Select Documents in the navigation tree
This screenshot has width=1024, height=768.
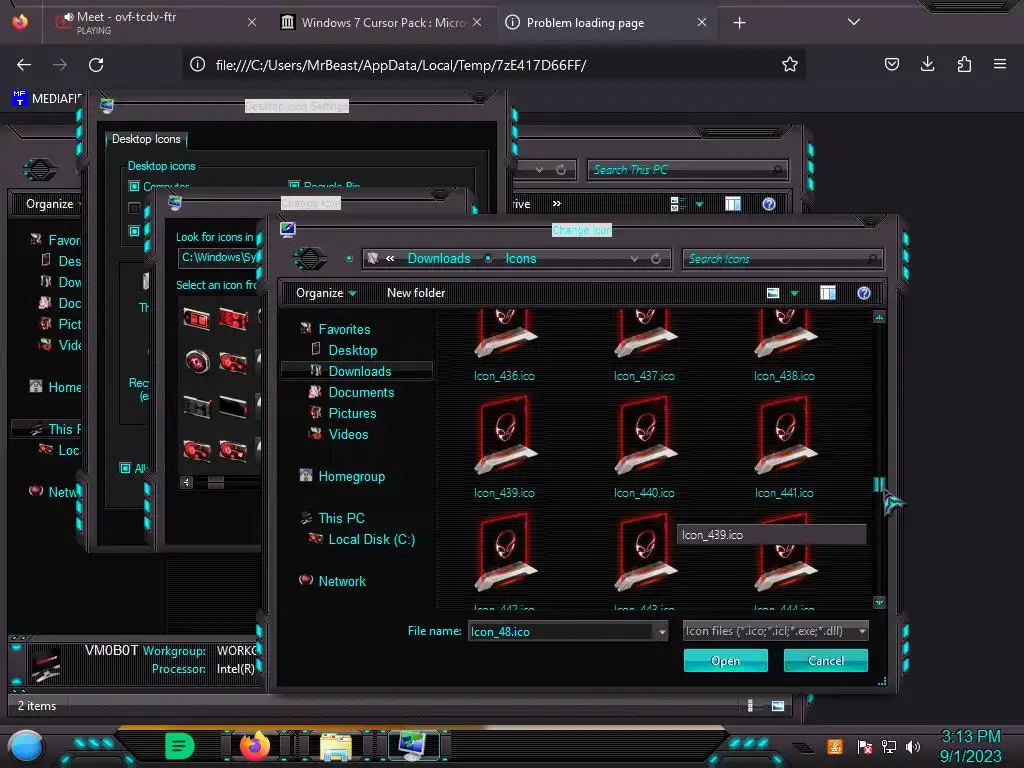(x=361, y=392)
